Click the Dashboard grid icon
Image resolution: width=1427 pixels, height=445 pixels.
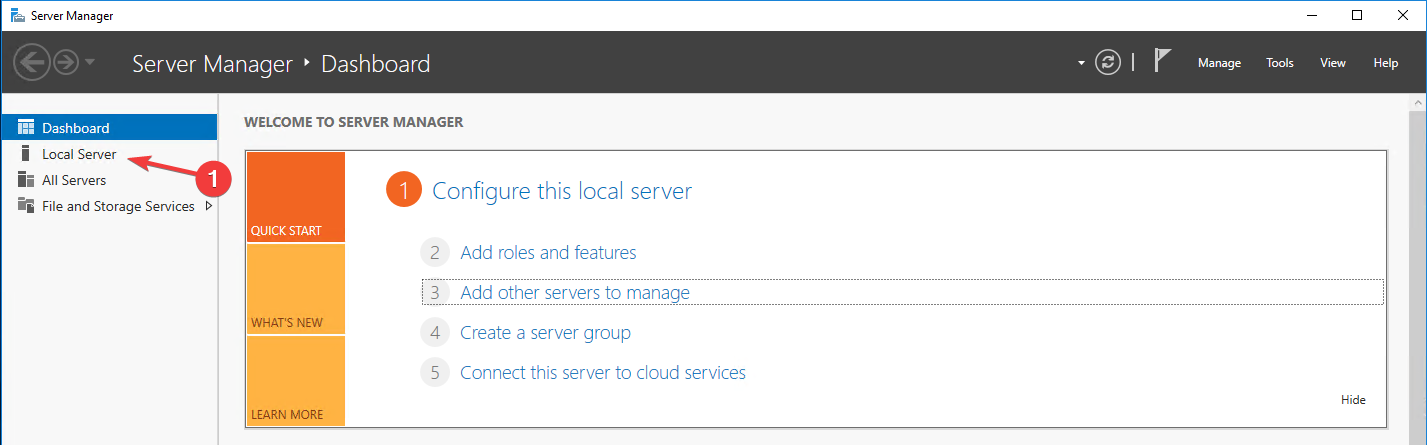tap(26, 128)
